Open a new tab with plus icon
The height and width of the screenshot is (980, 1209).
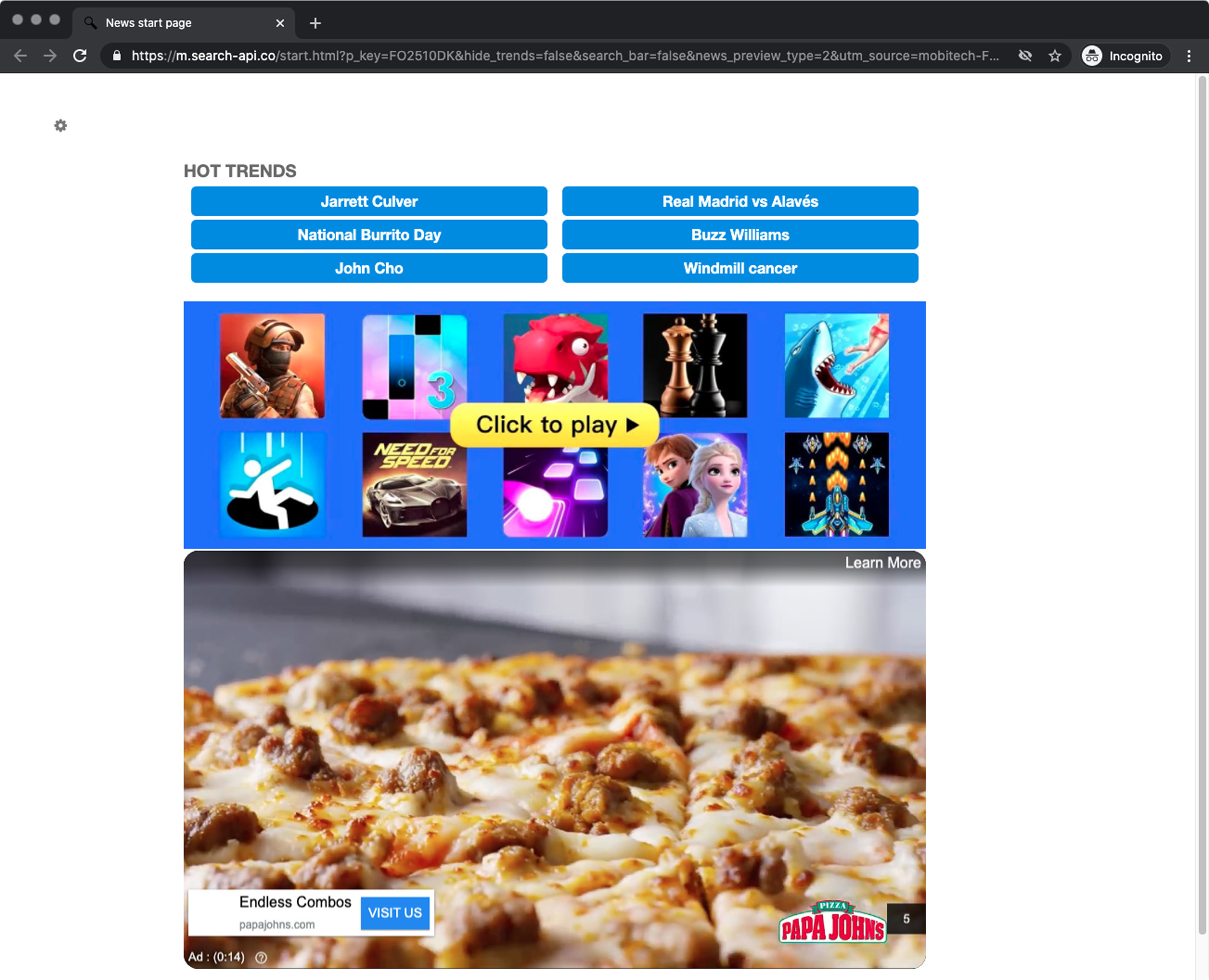(315, 23)
